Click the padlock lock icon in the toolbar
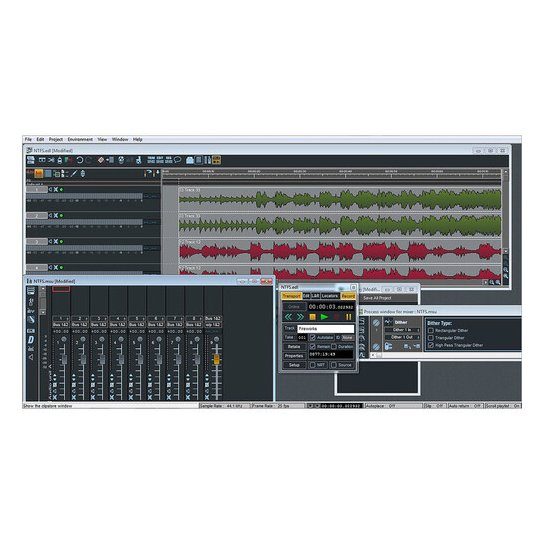This screenshot has height=544, width=544. click(60, 160)
